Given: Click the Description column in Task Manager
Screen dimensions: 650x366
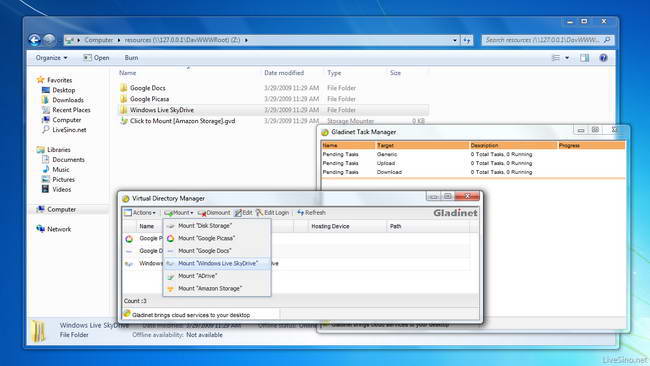Looking at the screenshot, I should pos(513,145).
